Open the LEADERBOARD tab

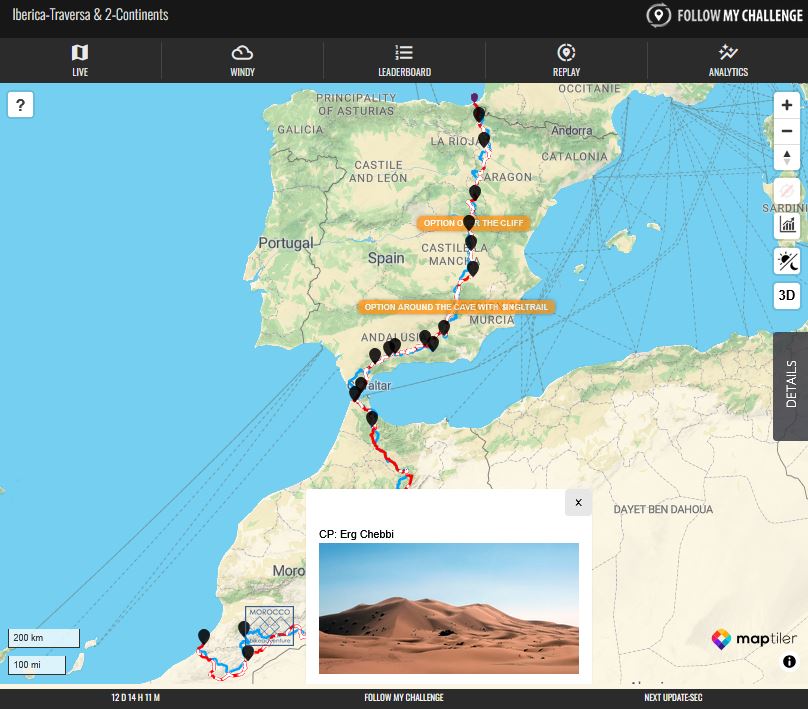click(x=404, y=60)
